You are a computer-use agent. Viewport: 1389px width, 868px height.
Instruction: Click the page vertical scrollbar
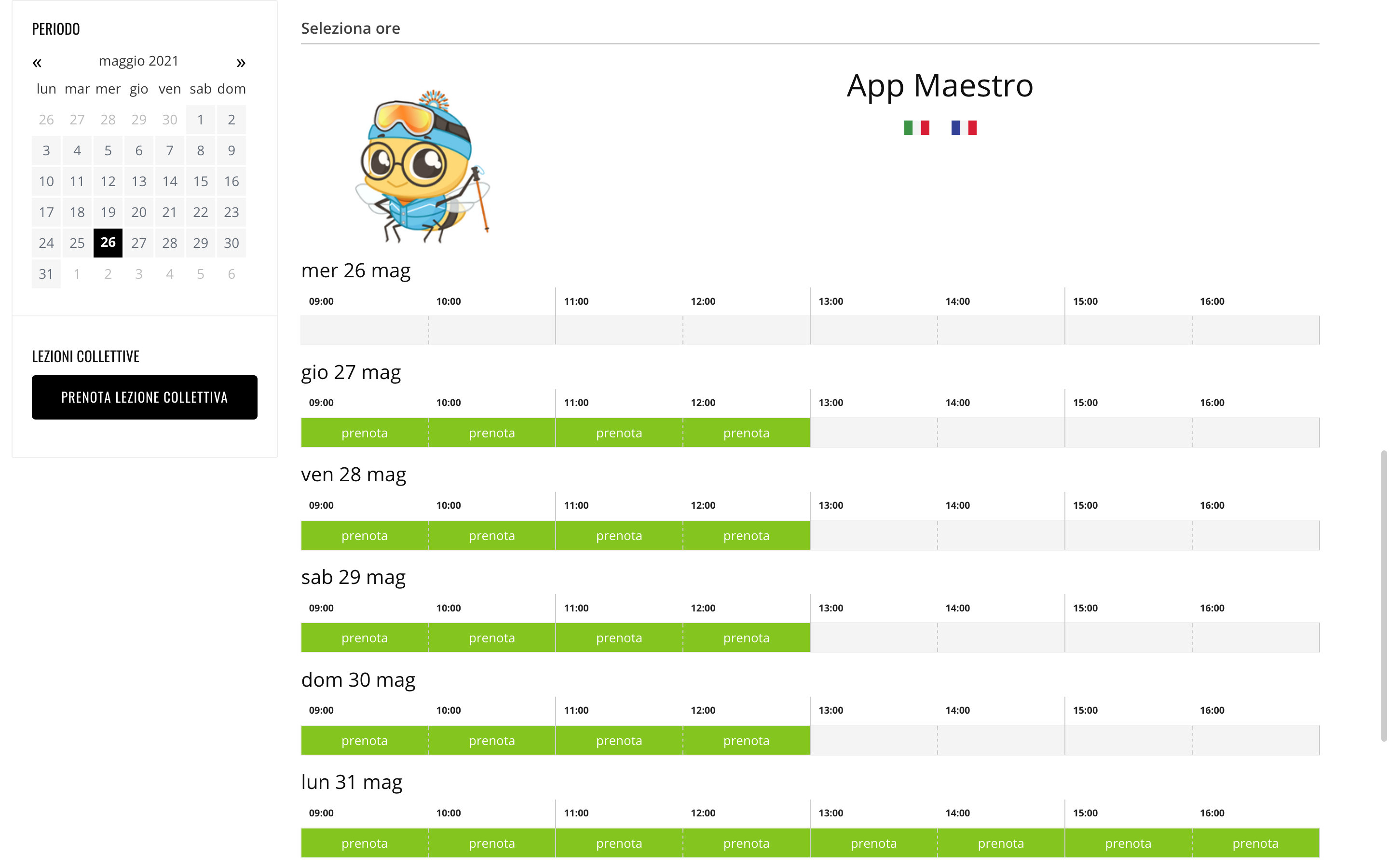(1383, 596)
